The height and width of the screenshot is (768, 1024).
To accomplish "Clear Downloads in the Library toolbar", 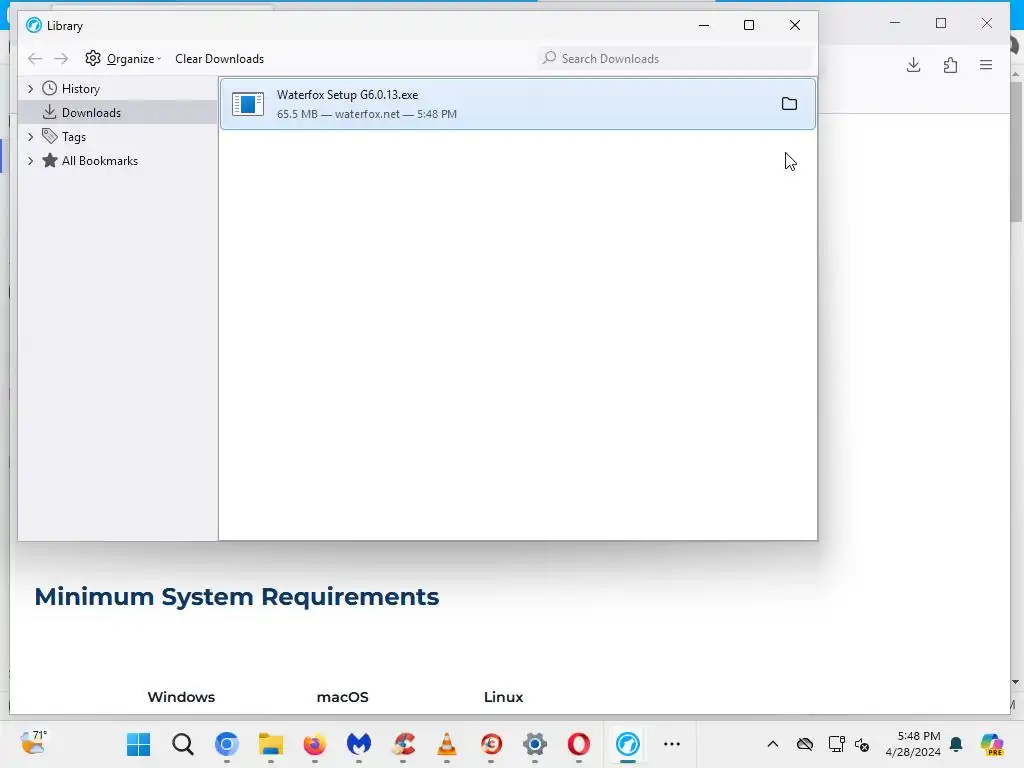I will pyautogui.click(x=219, y=59).
